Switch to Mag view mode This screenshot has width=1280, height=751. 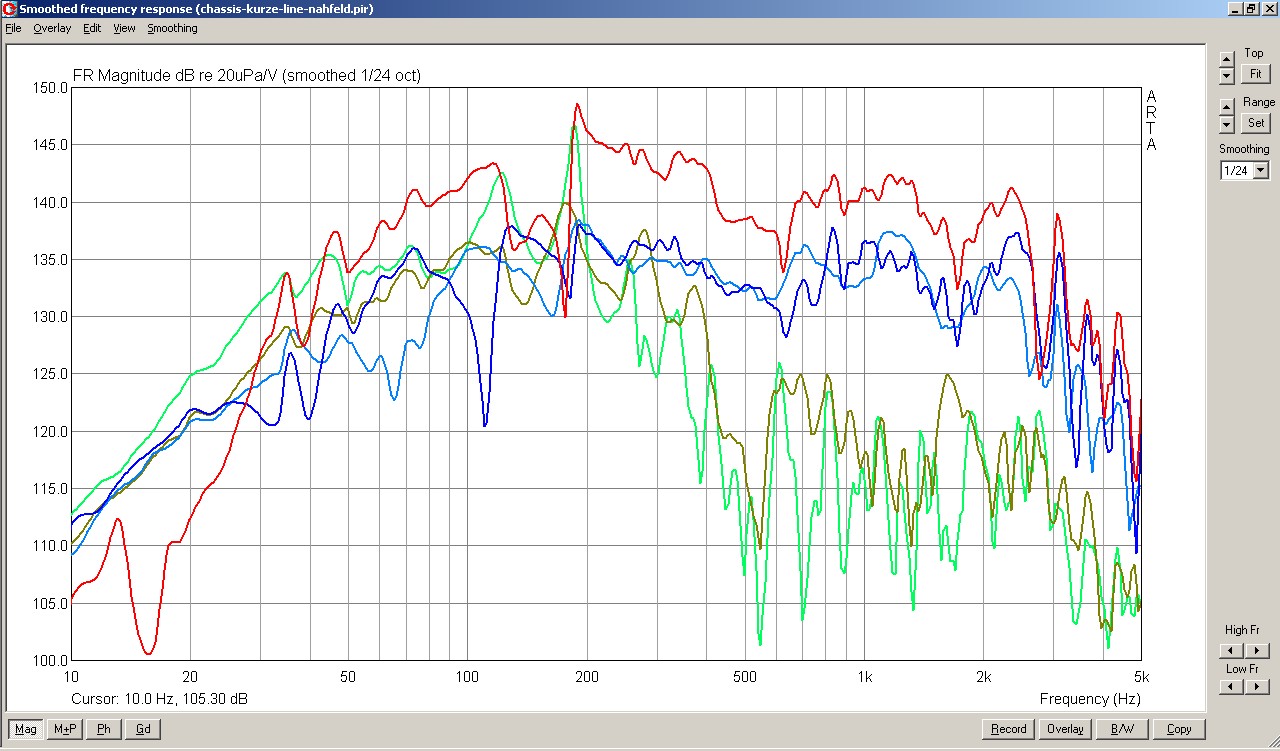(26, 729)
